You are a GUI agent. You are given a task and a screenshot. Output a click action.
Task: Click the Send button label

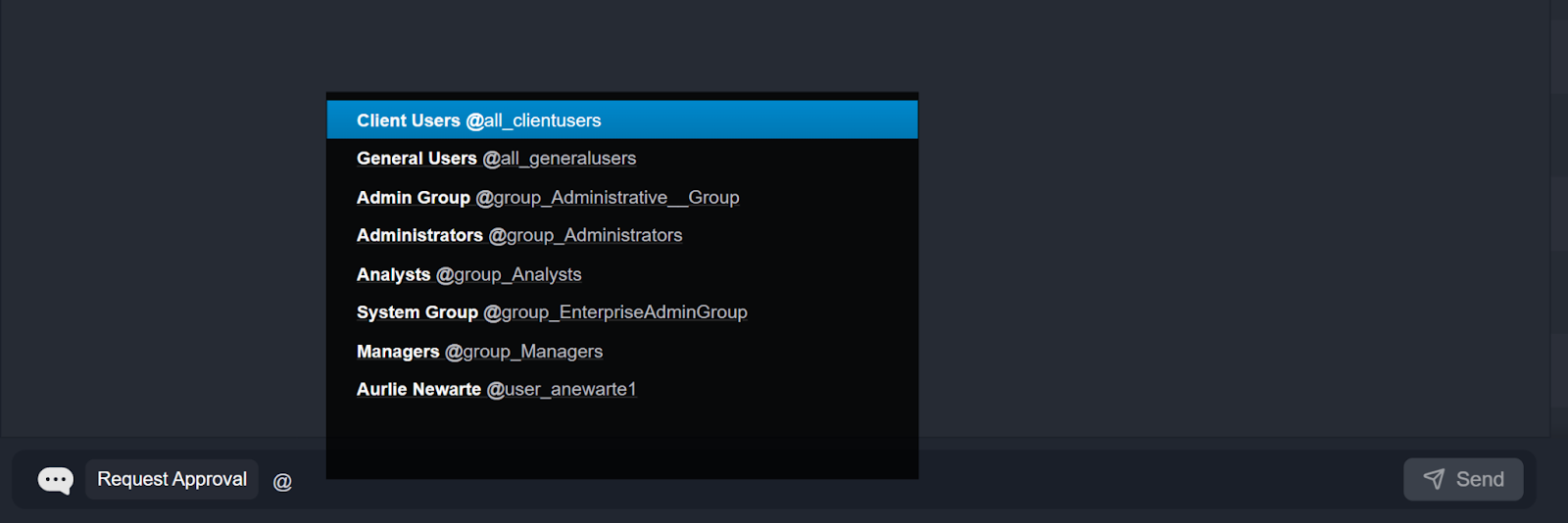point(1479,479)
